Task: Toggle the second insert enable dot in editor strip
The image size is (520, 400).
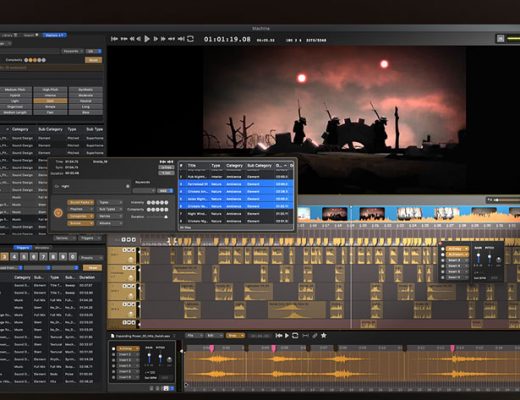Action: pos(113,355)
